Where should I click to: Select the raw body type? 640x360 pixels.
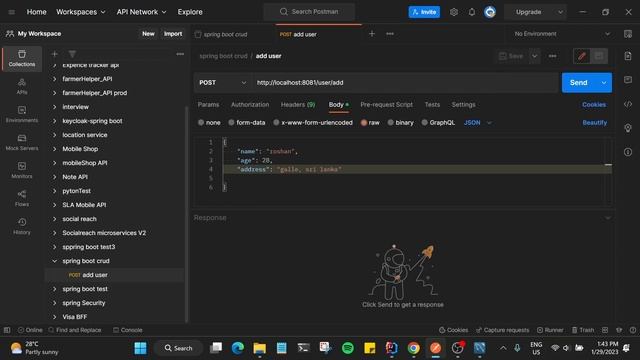pyautogui.click(x=370, y=122)
